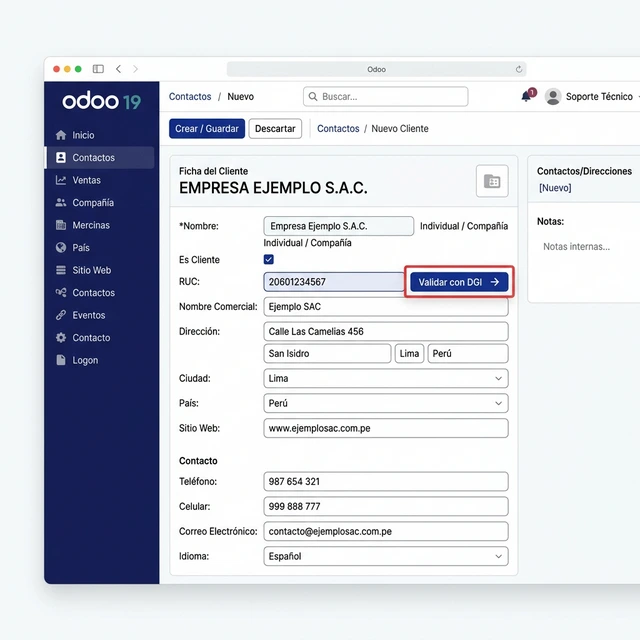Expand the Idioma dropdown showing Español

[386, 556]
